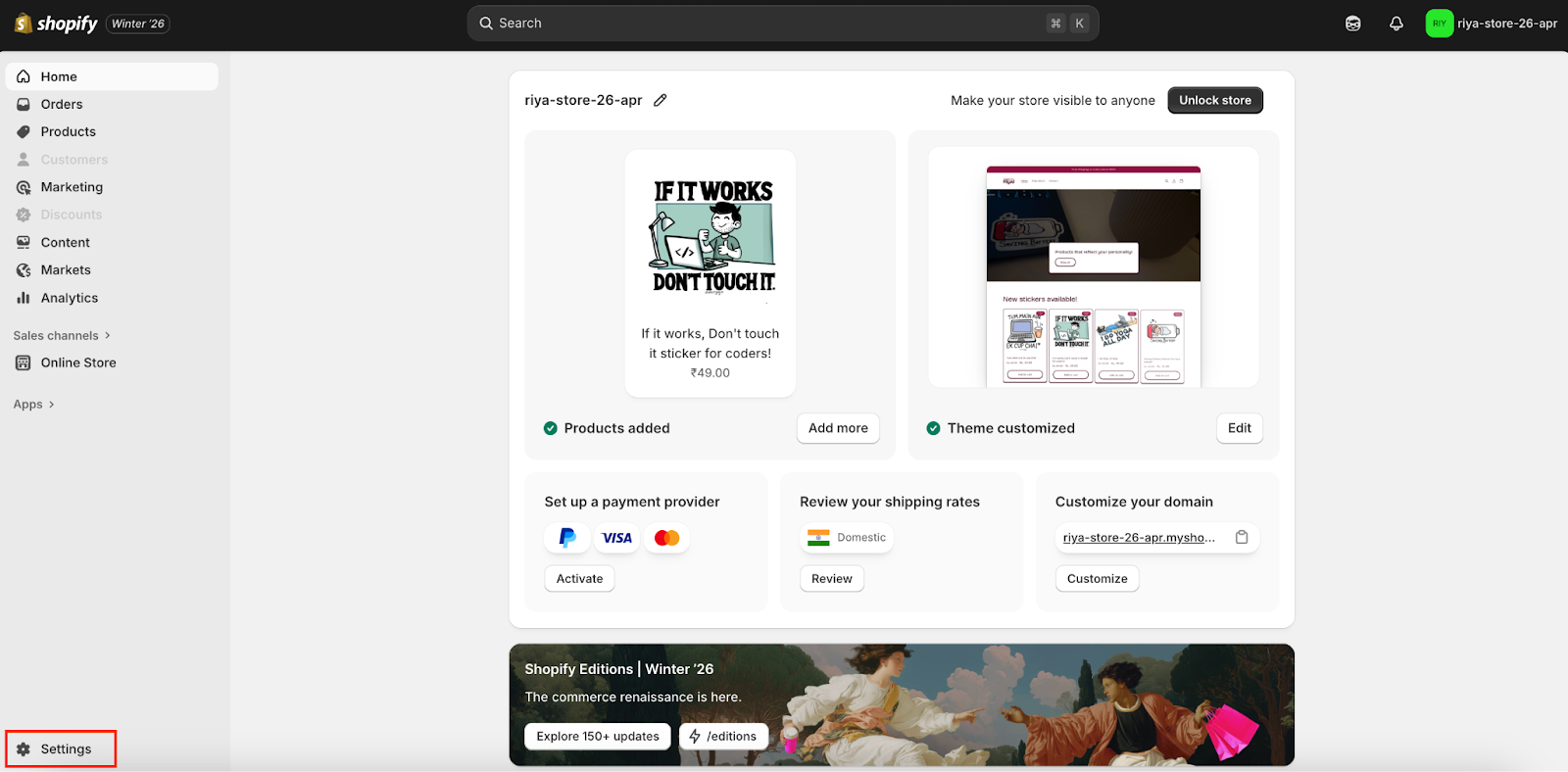This screenshot has width=1568, height=772.
Task: Navigate to Marketing
Action: (112, 187)
